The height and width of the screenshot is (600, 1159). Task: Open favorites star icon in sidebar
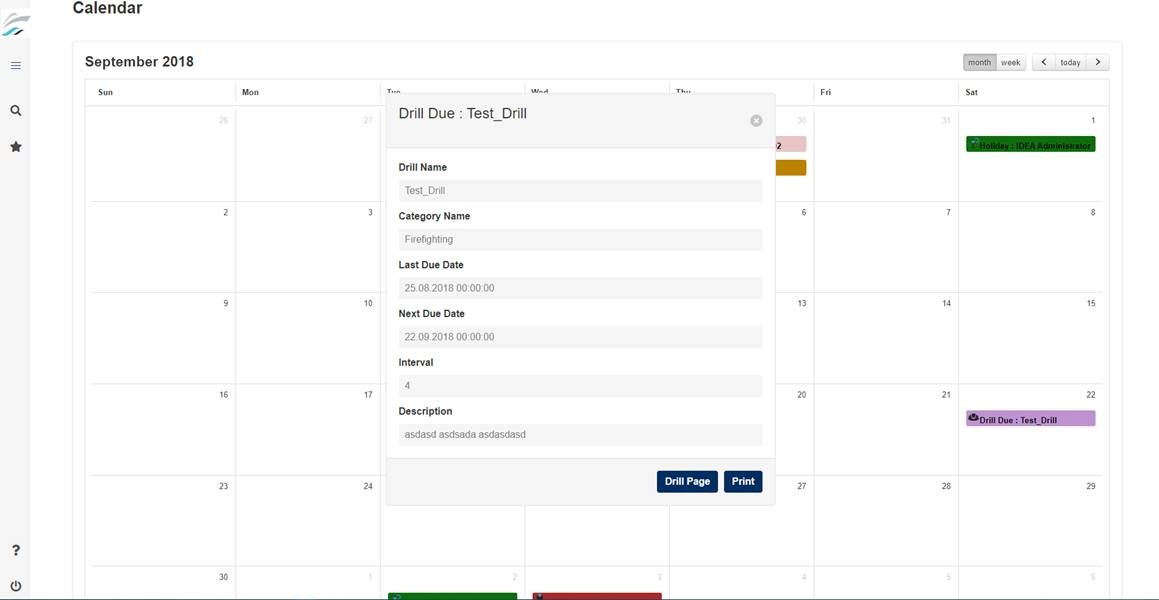tap(16, 147)
